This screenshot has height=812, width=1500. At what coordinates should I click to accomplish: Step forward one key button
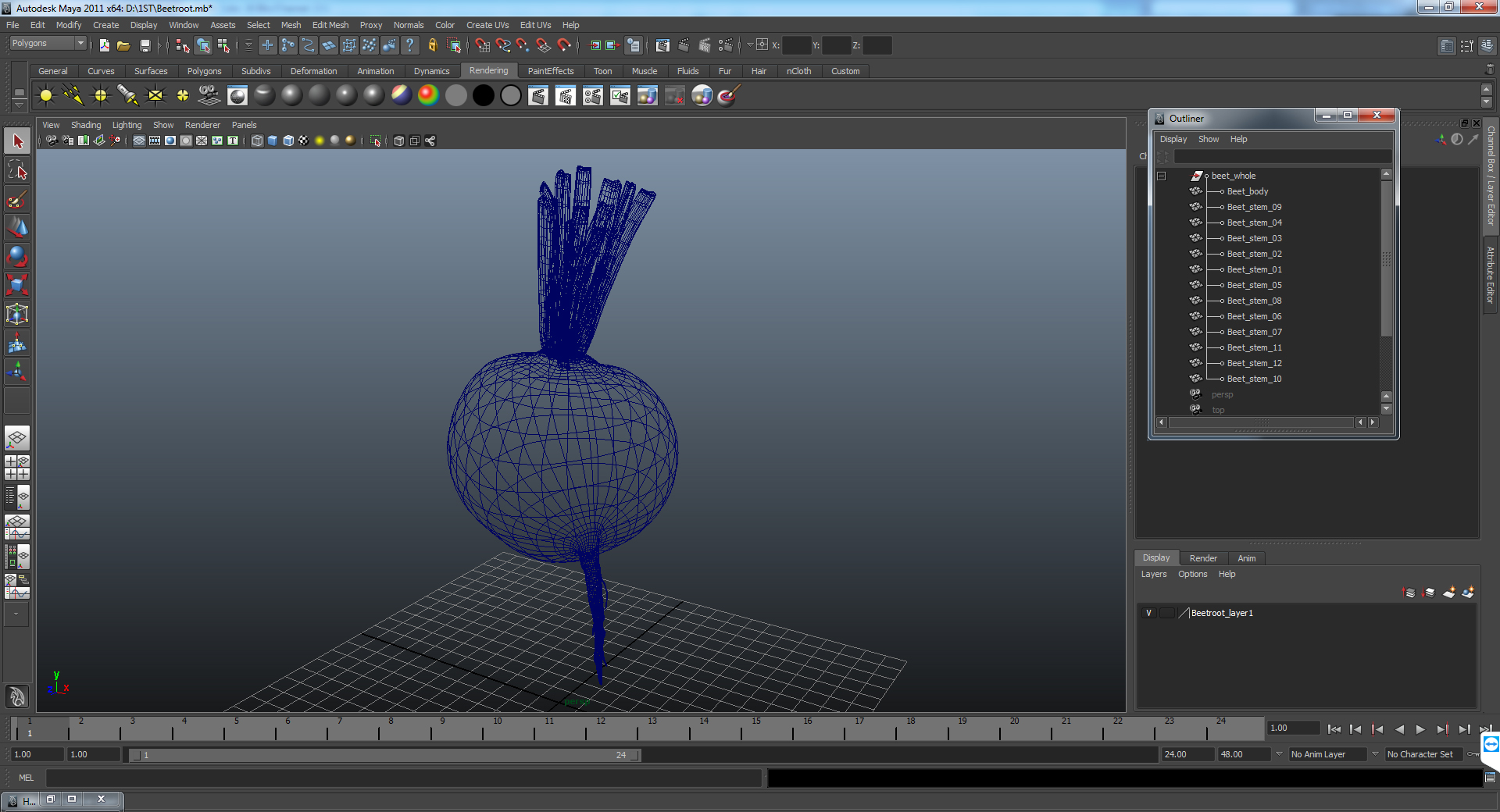[x=1442, y=729]
